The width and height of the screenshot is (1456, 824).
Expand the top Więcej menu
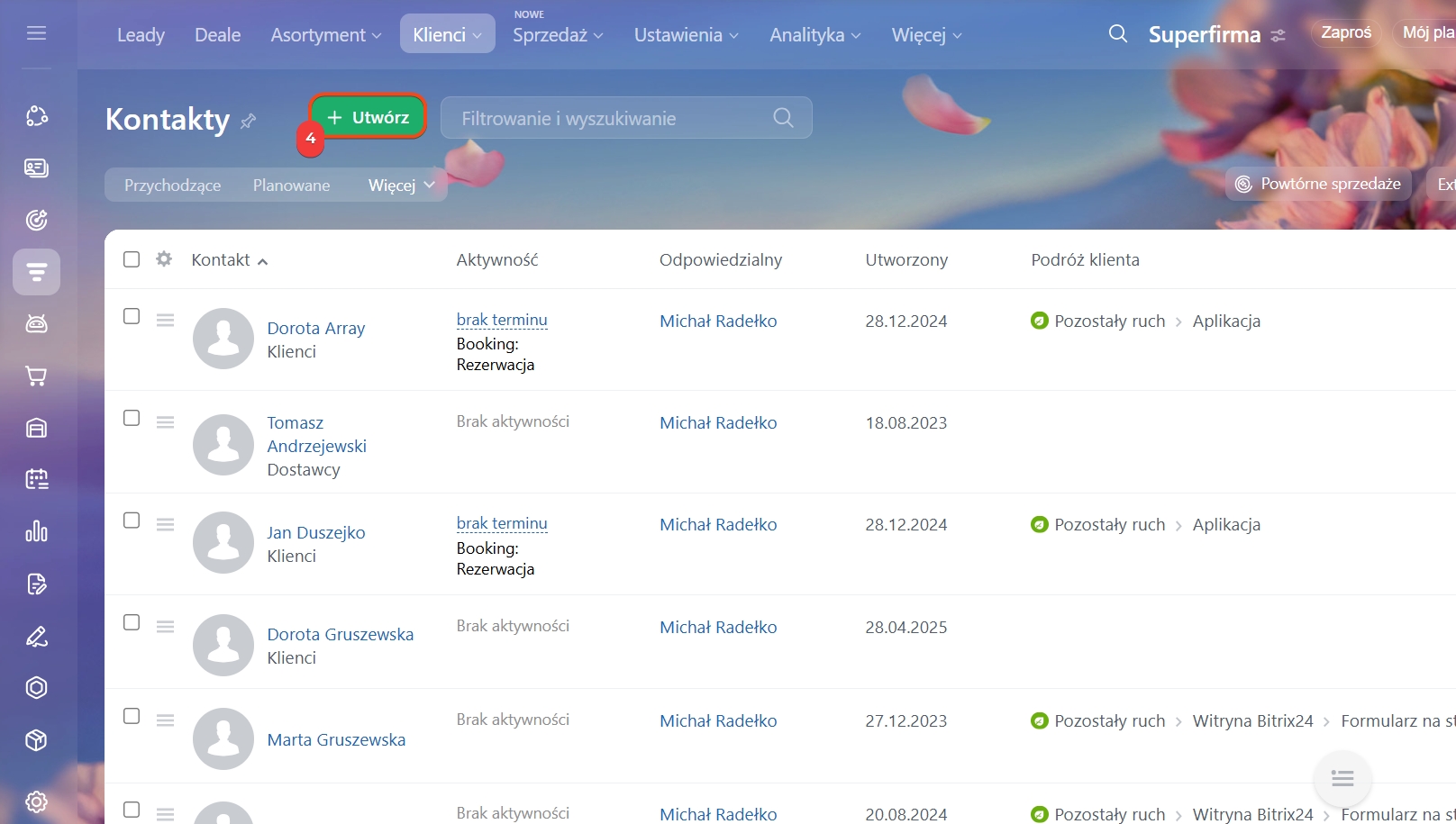coord(926,35)
